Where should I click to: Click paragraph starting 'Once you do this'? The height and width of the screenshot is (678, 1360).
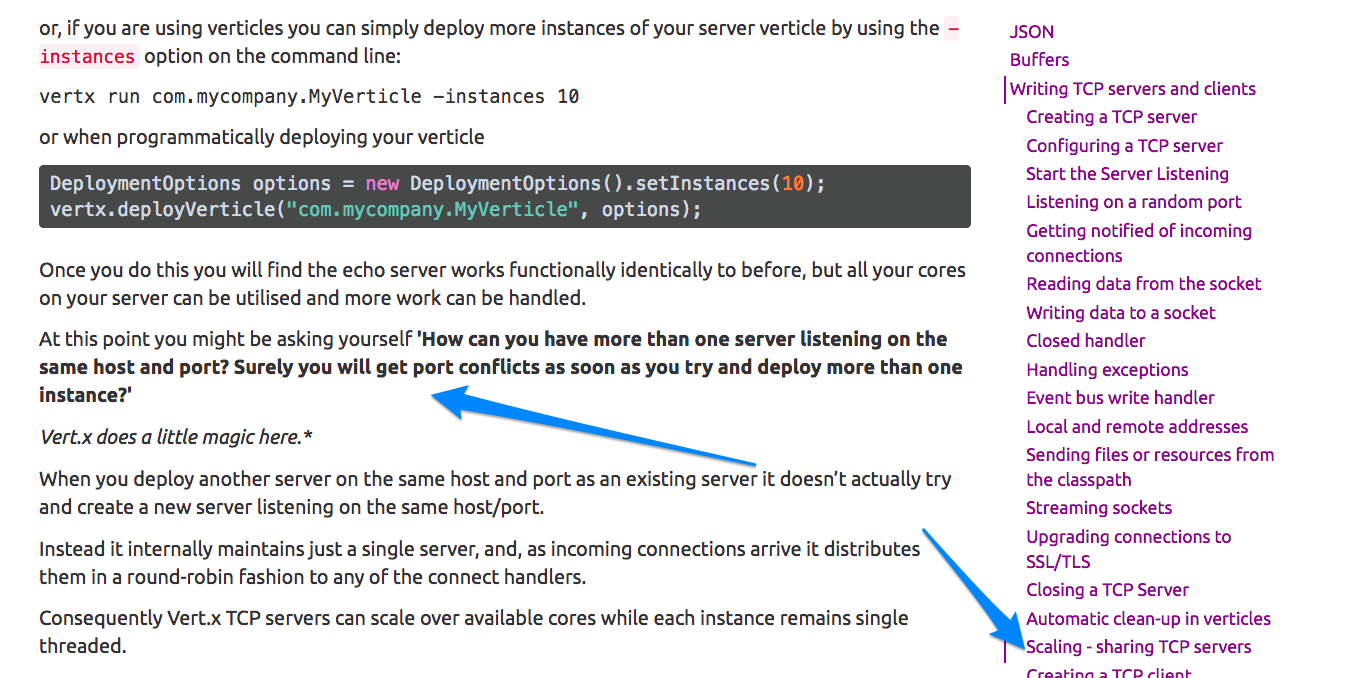(x=502, y=284)
